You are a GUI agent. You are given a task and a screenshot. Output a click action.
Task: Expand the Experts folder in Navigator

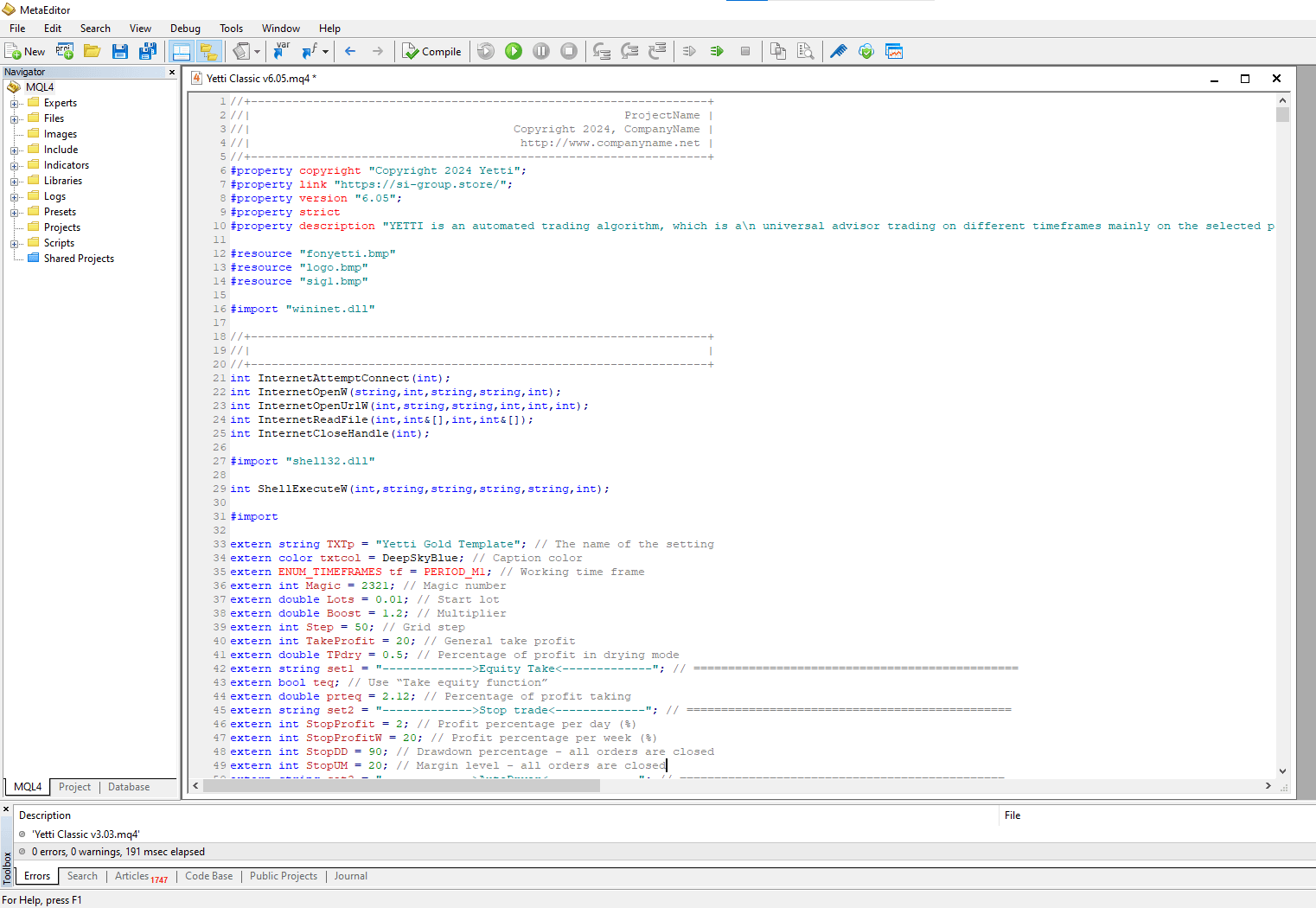(15, 104)
